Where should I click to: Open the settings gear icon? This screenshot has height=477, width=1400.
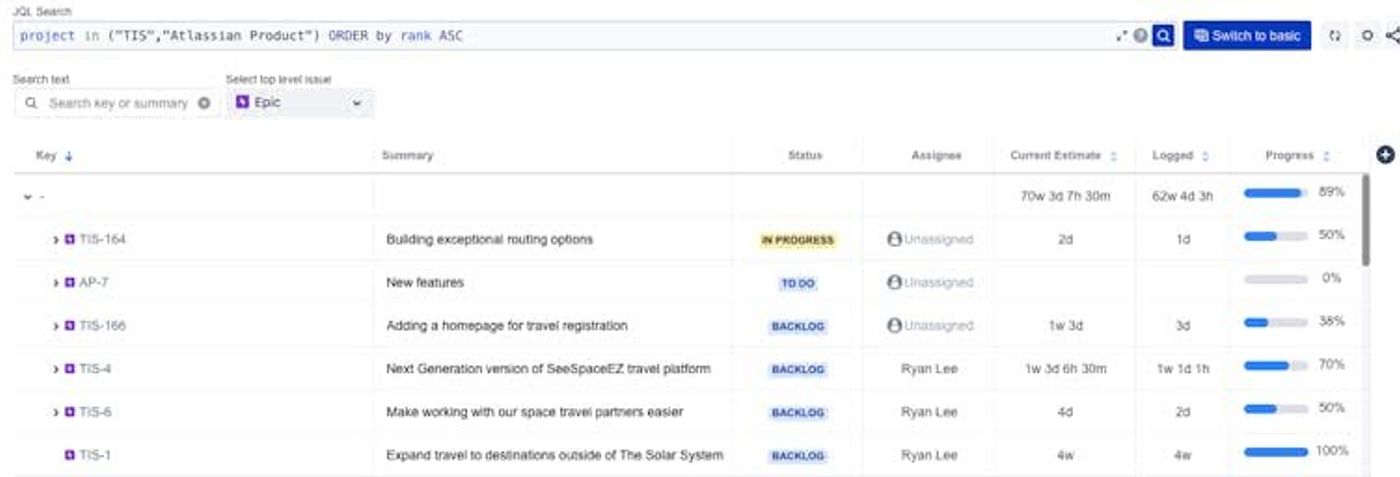coord(1368,36)
